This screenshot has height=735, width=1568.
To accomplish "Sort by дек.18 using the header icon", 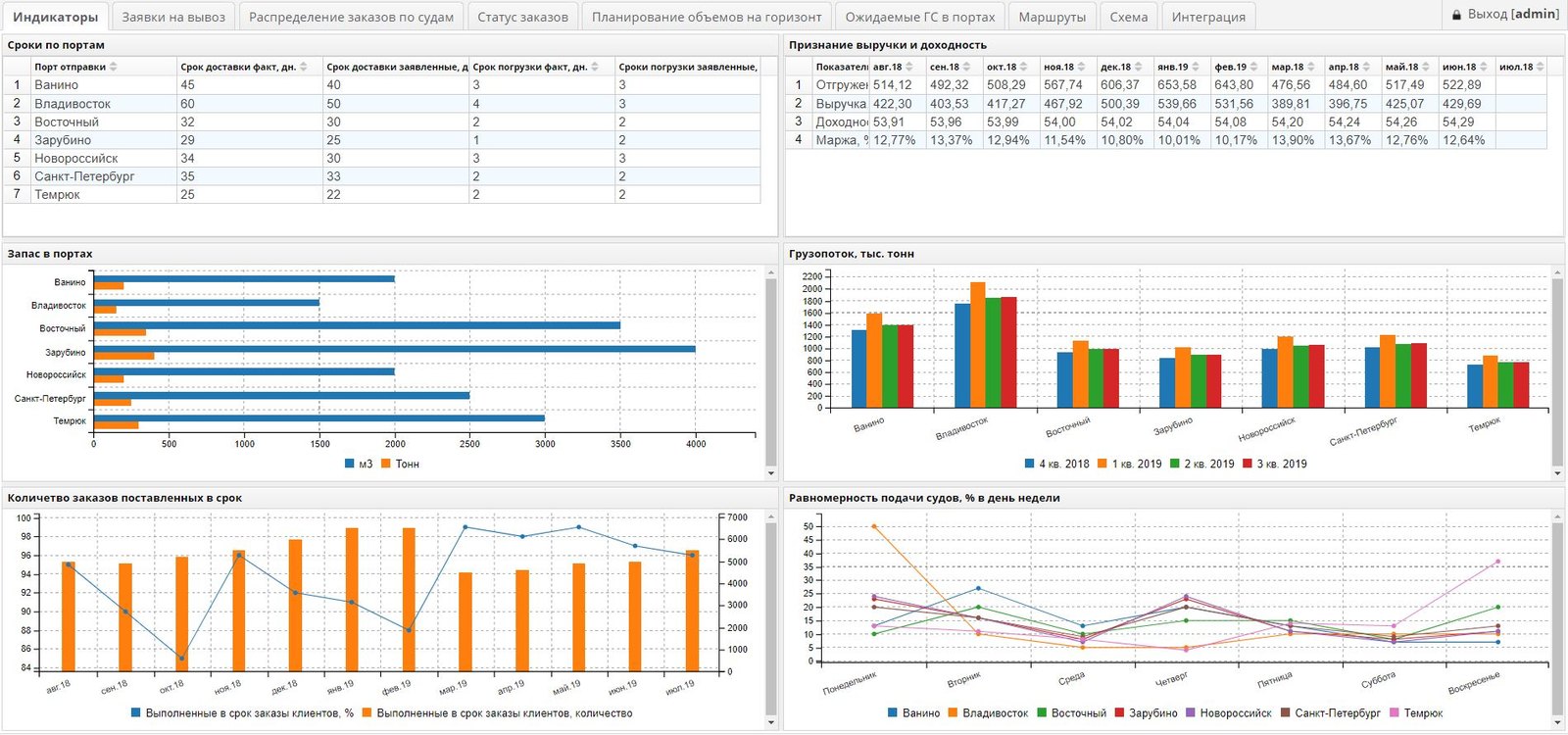I will pyautogui.click(x=1138, y=67).
